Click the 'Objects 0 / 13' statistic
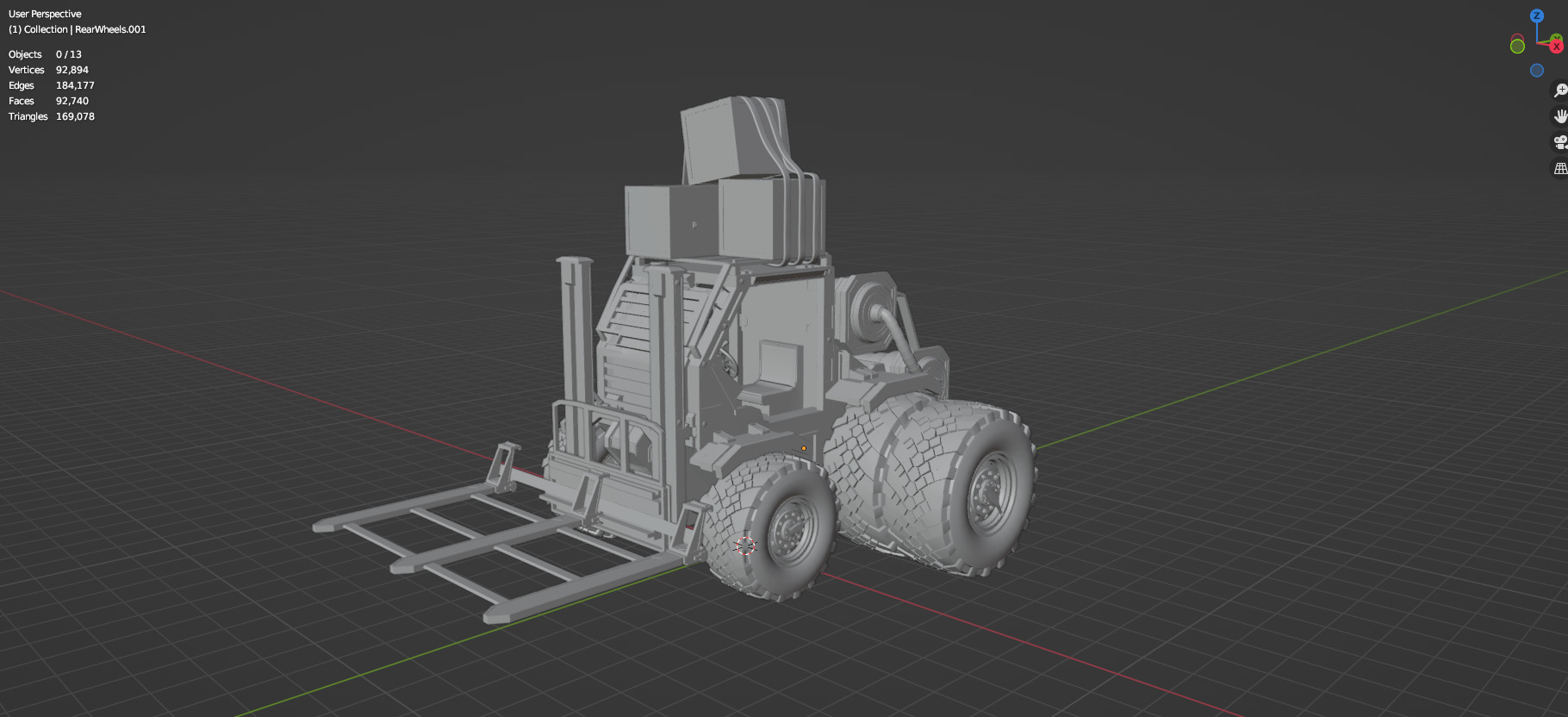This screenshot has height=717, width=1568. (x=45, y=54)
